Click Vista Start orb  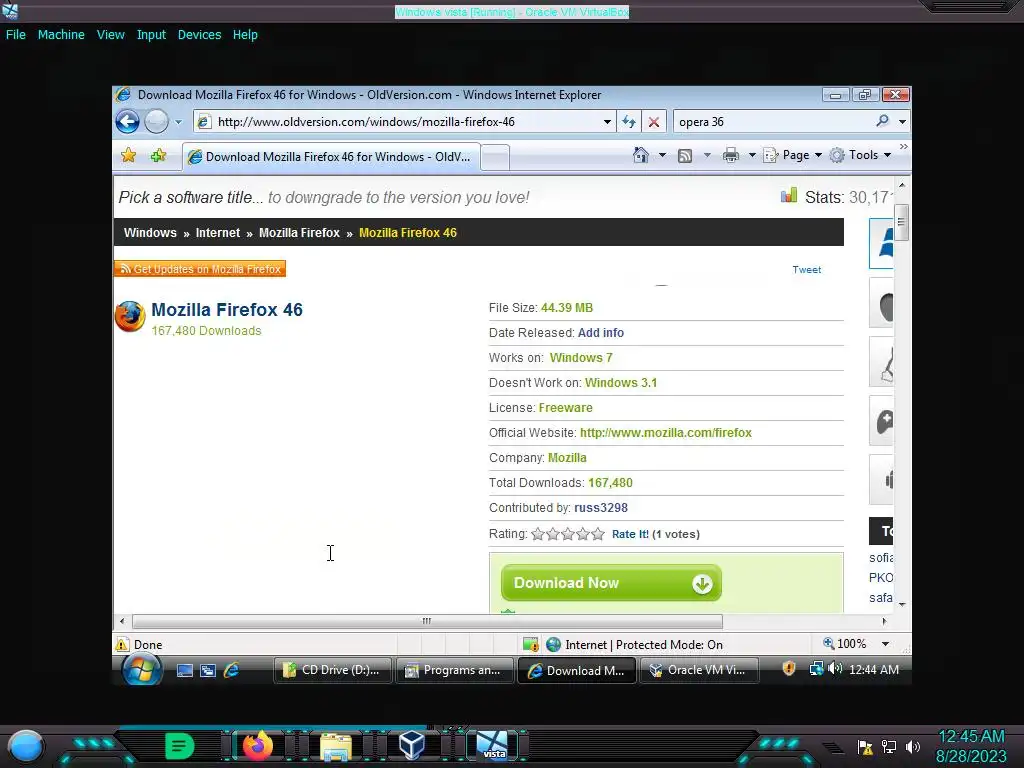point(142,670)
